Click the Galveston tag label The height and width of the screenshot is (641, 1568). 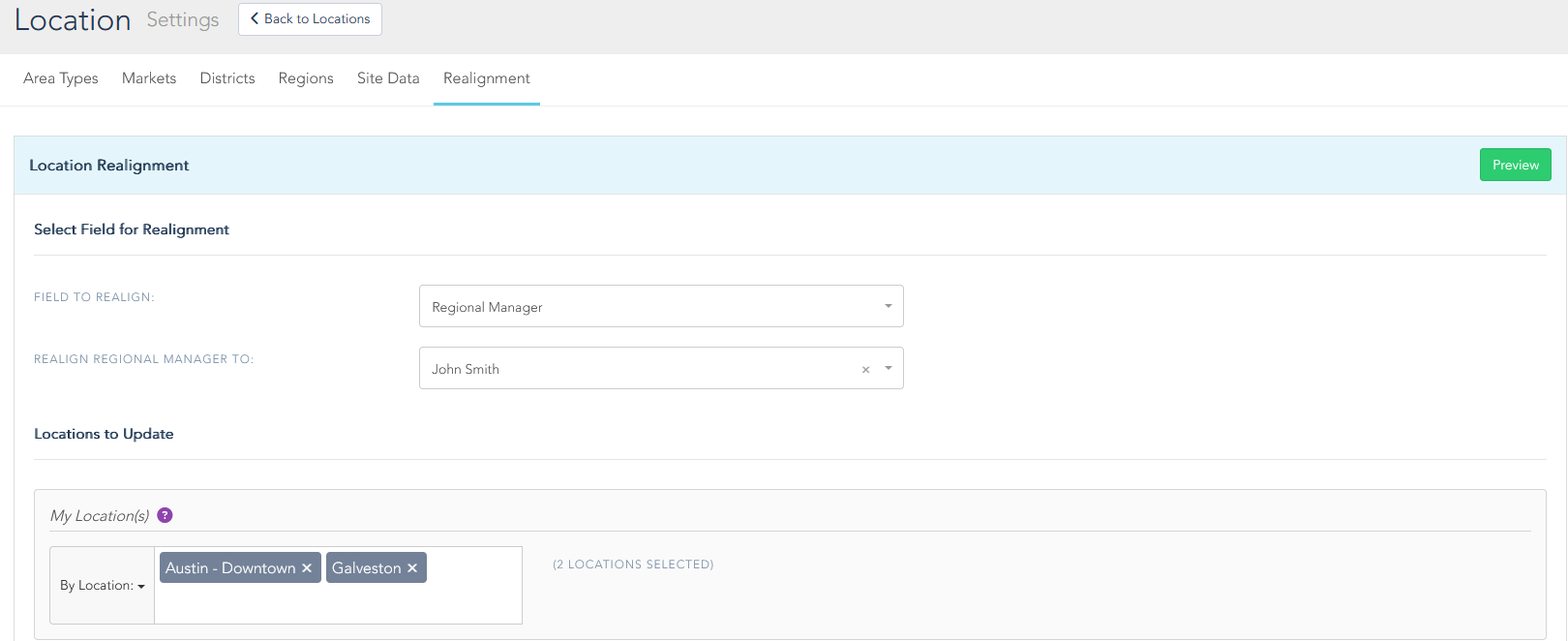coord(366,568)
